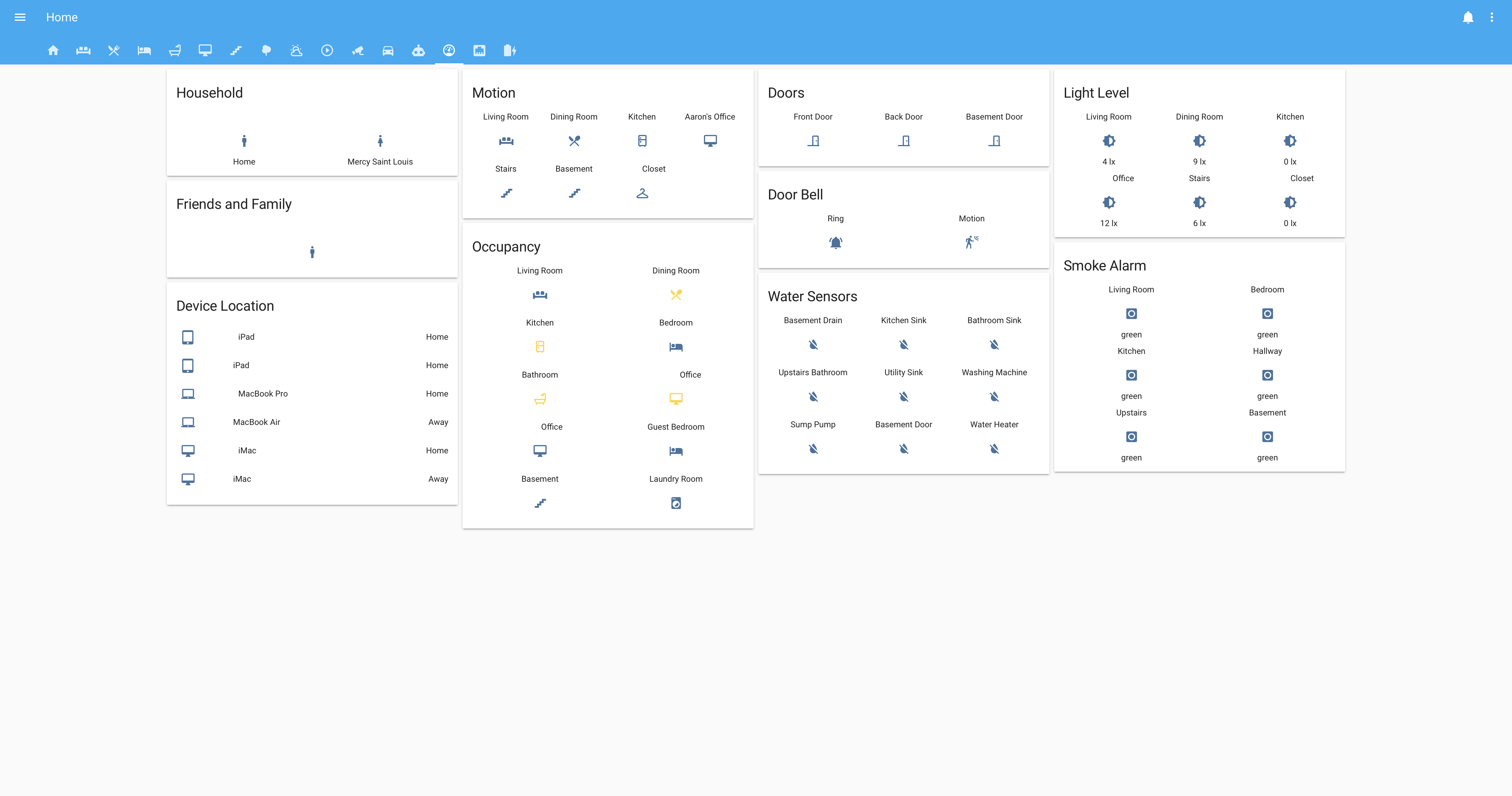Click the Closet motion hanger icon

pyautogui.click(x=642, y=193)
